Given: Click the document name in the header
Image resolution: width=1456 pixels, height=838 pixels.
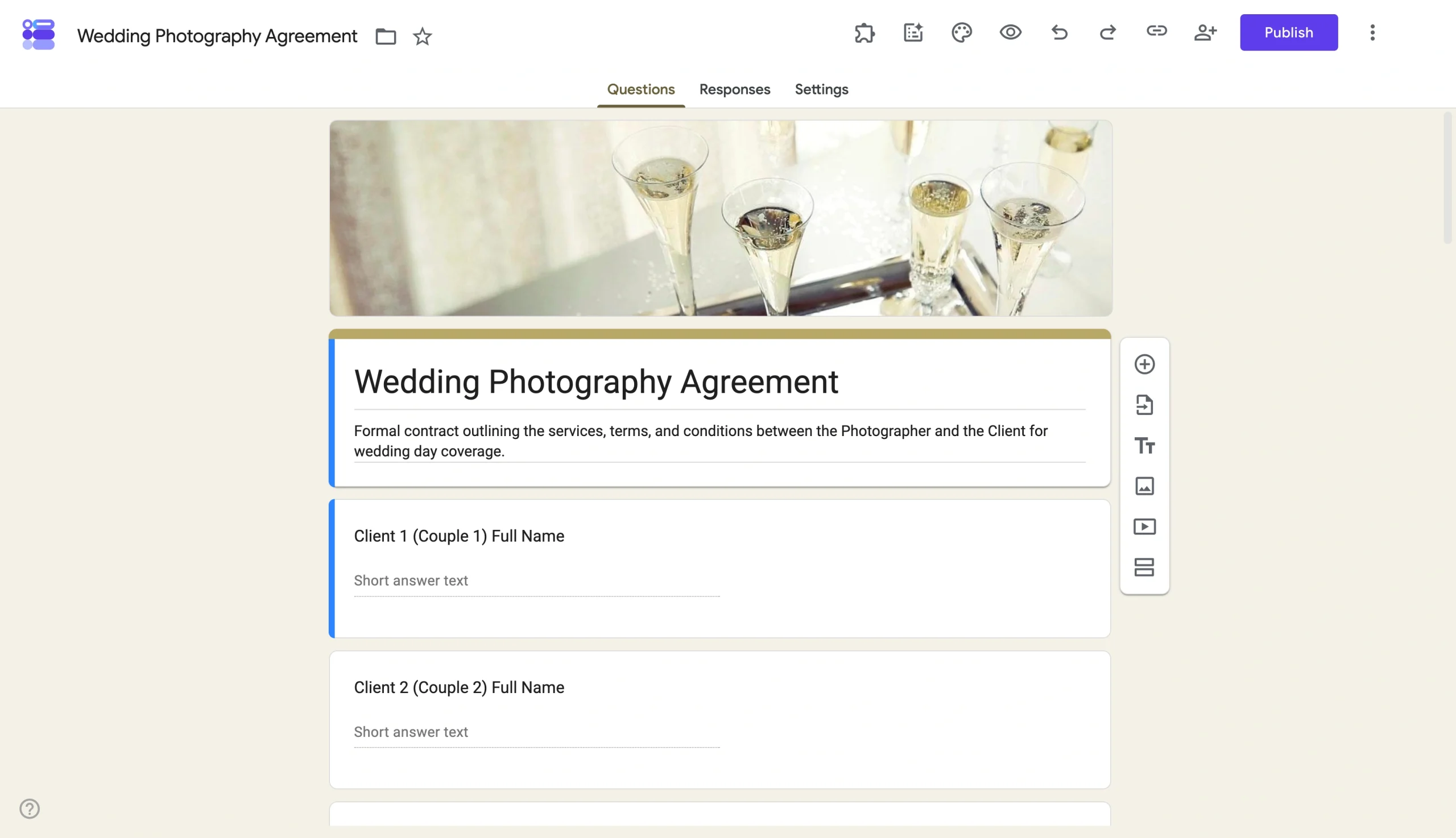Looking at the screenshot, I should pos(217,36).
